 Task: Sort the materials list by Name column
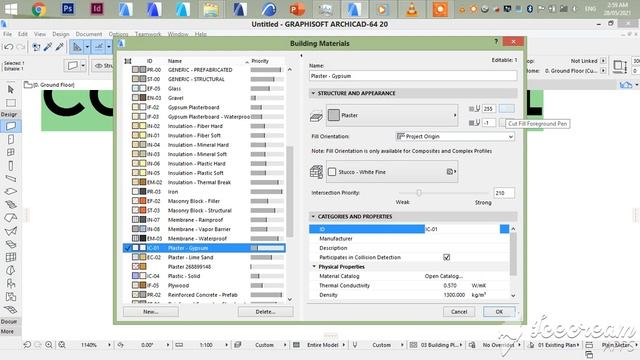pyautogui.click(x=175, y=61)
